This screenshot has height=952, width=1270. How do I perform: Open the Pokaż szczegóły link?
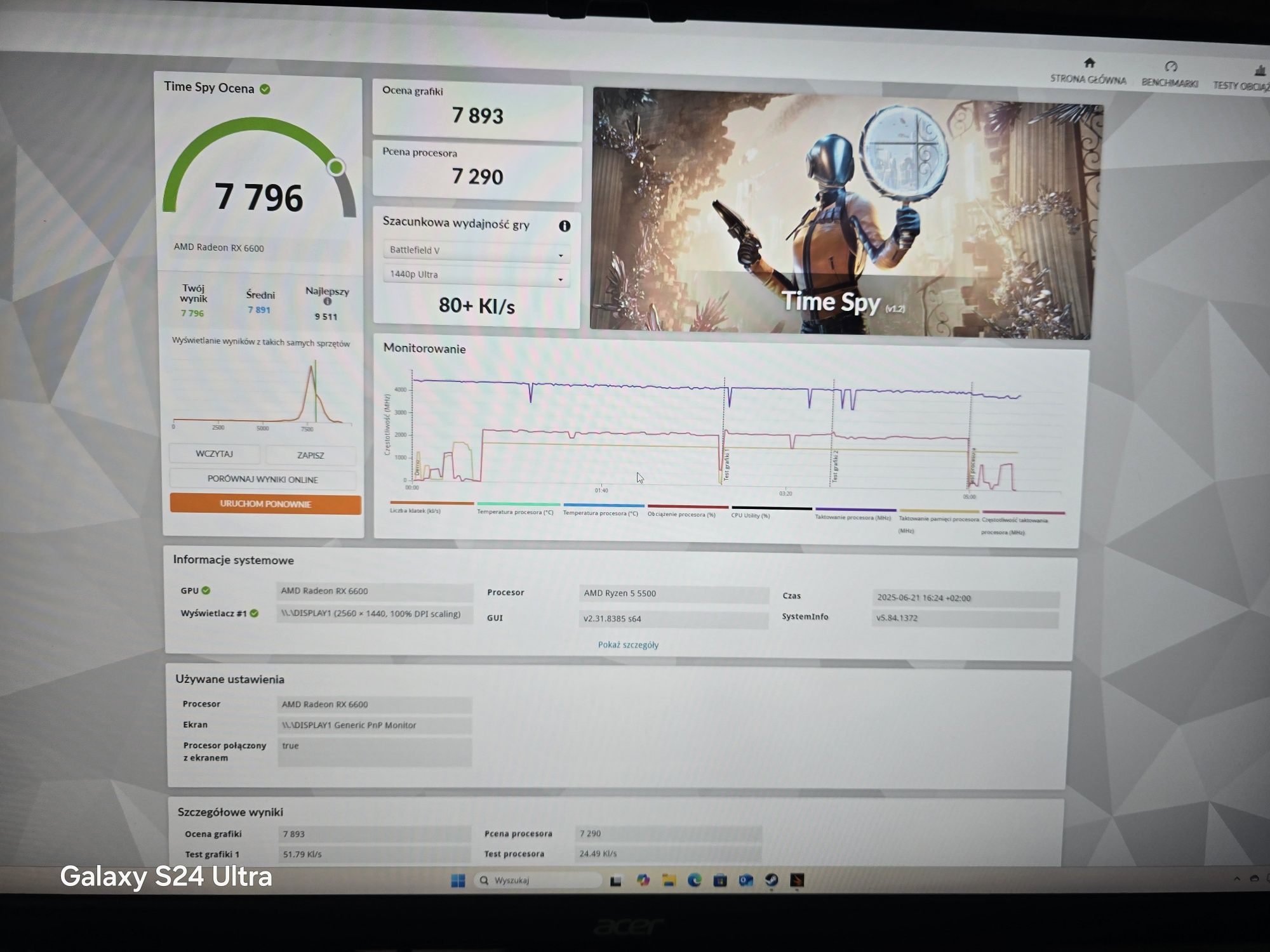click(x=628, y=645)
